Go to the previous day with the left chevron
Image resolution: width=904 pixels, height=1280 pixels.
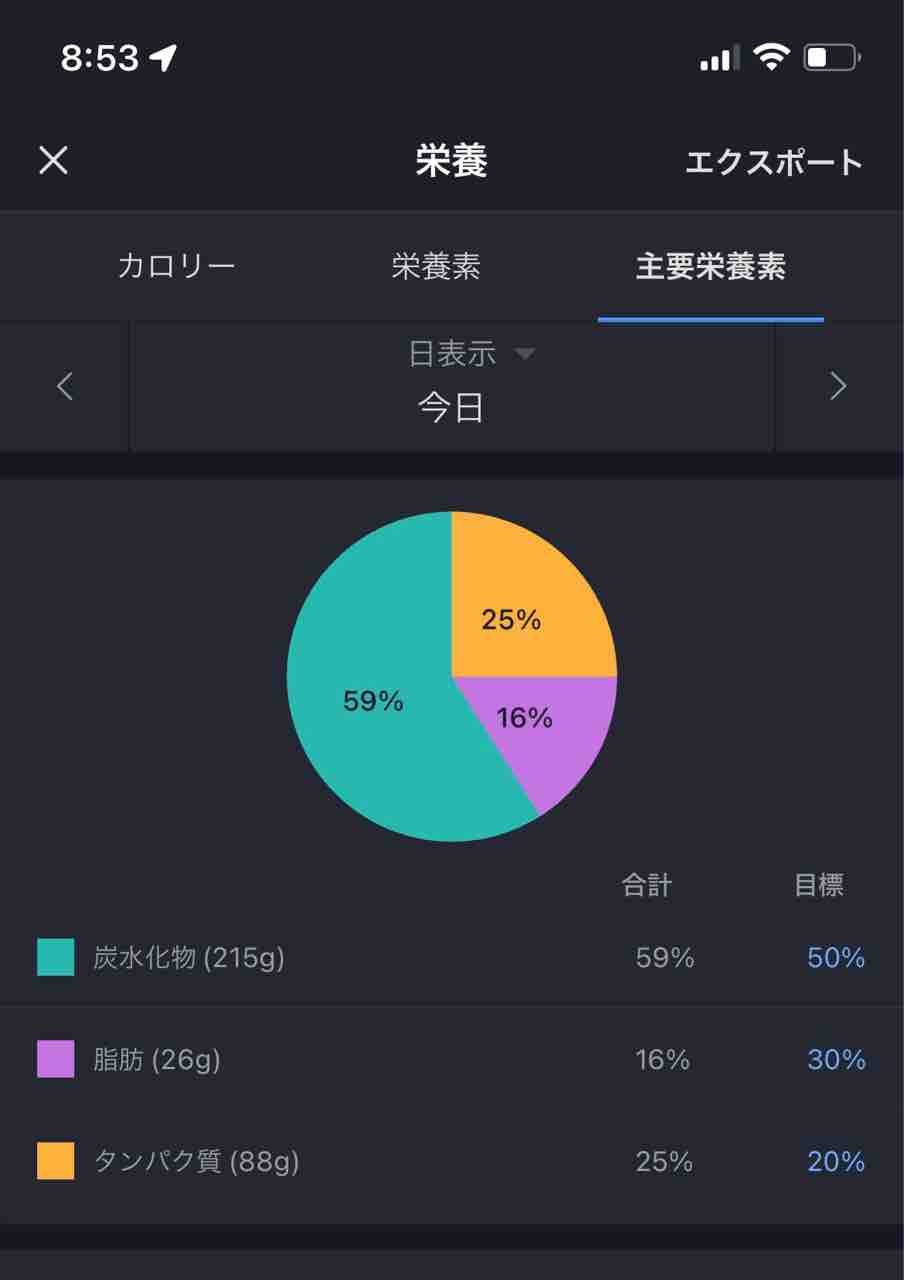[65, 386]
